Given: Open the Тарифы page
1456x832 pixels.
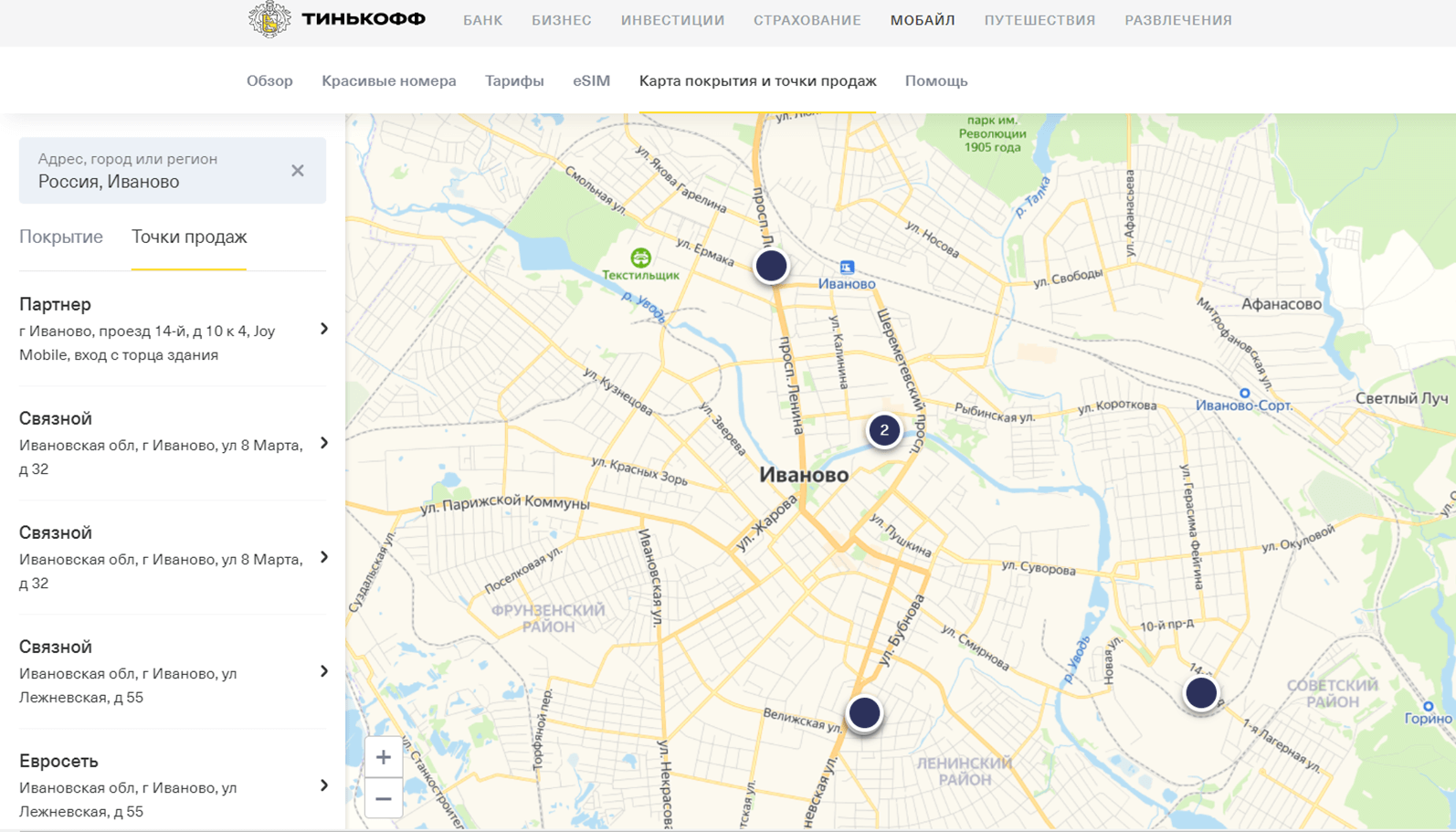Looking at the screenshot, I should (x=514, y=80).
